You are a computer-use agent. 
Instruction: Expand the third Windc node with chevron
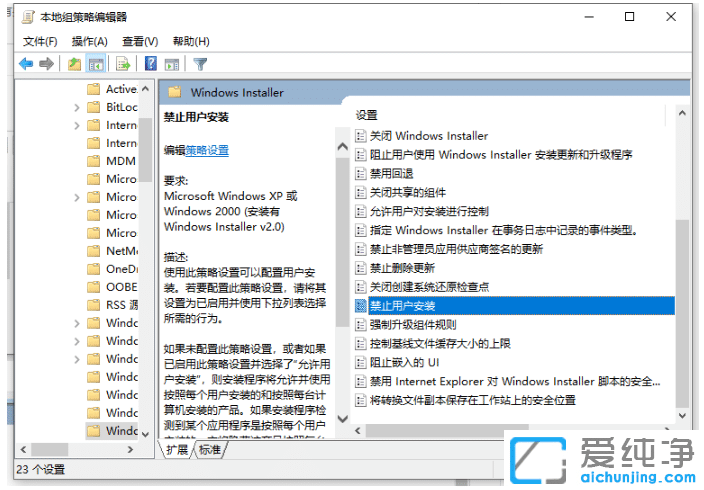click(x=77, y=359)
